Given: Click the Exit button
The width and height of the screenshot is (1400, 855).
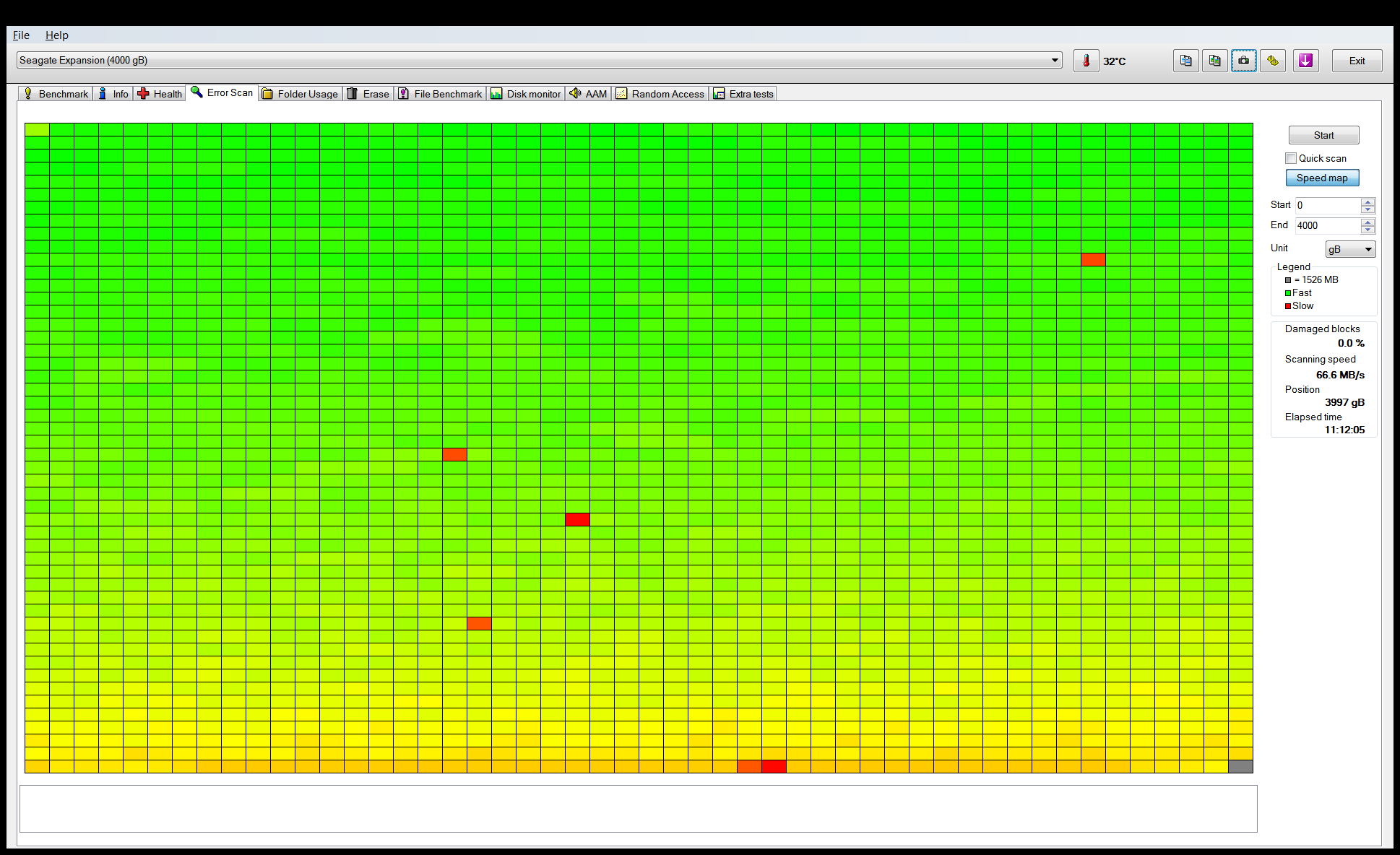Looking at the screenshot, I should (x=1357, y=61).
